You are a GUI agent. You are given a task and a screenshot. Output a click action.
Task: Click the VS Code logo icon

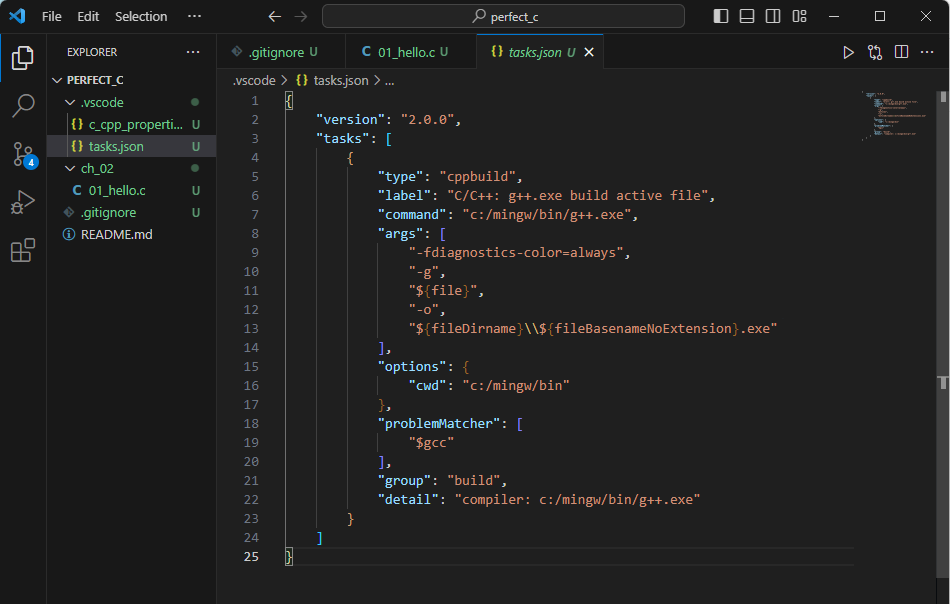(17, 16)
